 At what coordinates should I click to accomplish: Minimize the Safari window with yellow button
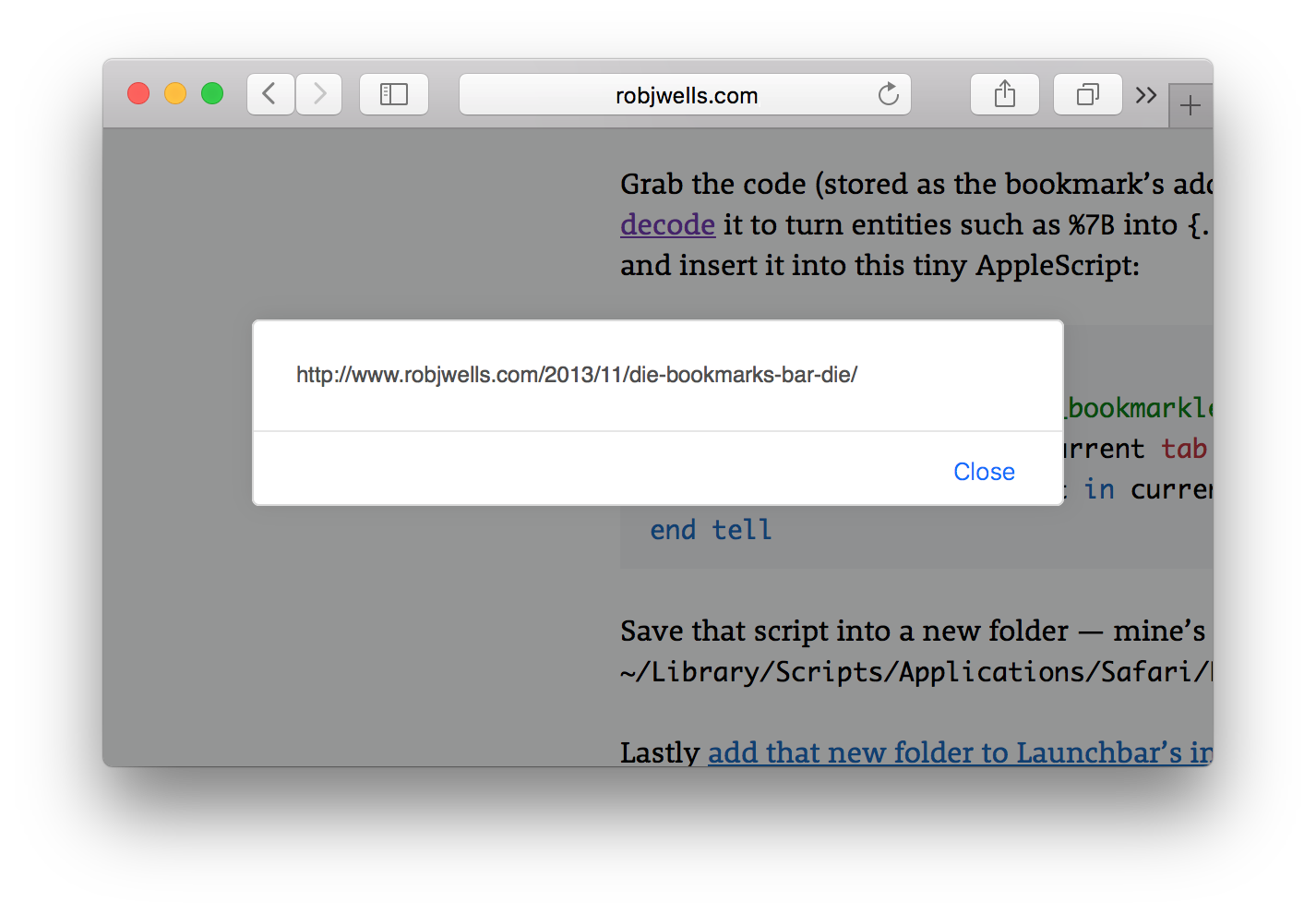tap(175, 94)
